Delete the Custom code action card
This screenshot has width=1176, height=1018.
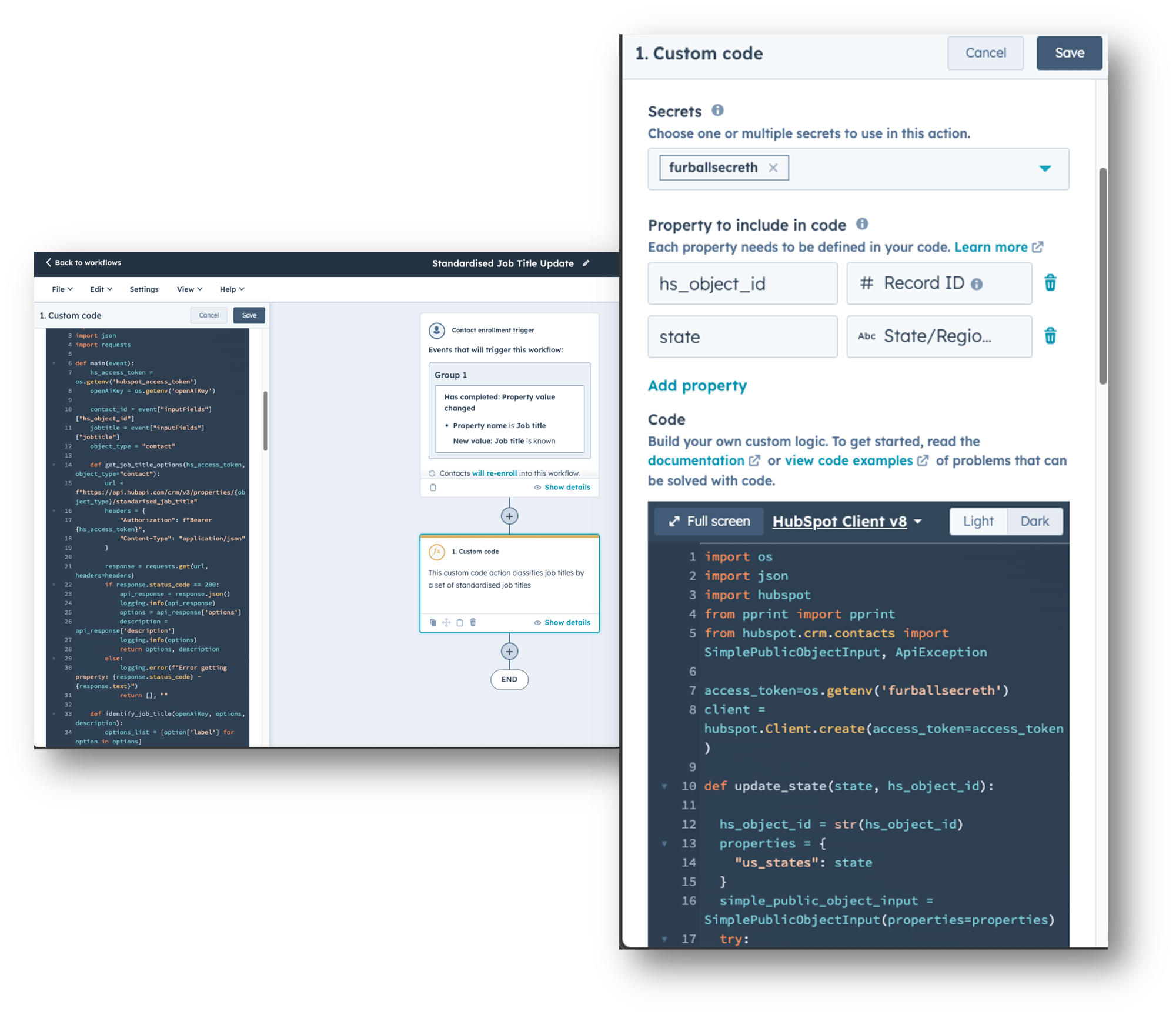tap(473, 622)
